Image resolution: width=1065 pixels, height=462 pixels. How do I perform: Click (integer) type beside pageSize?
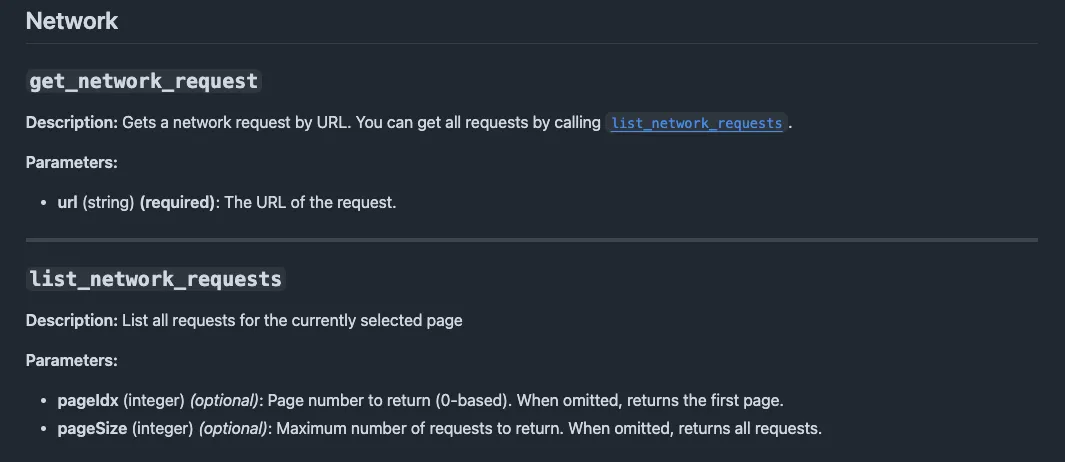162,429
